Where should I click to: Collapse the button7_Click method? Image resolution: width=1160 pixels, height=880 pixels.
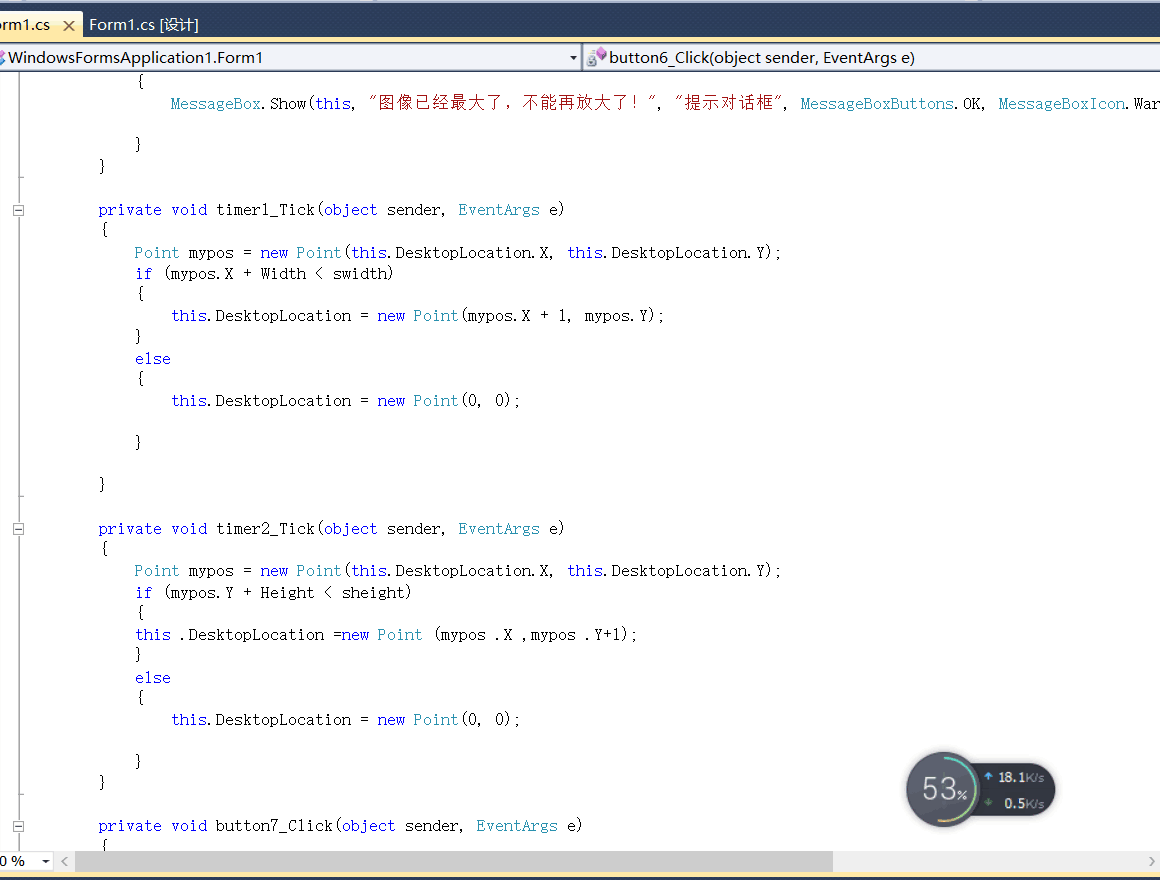tap(18, 826)
